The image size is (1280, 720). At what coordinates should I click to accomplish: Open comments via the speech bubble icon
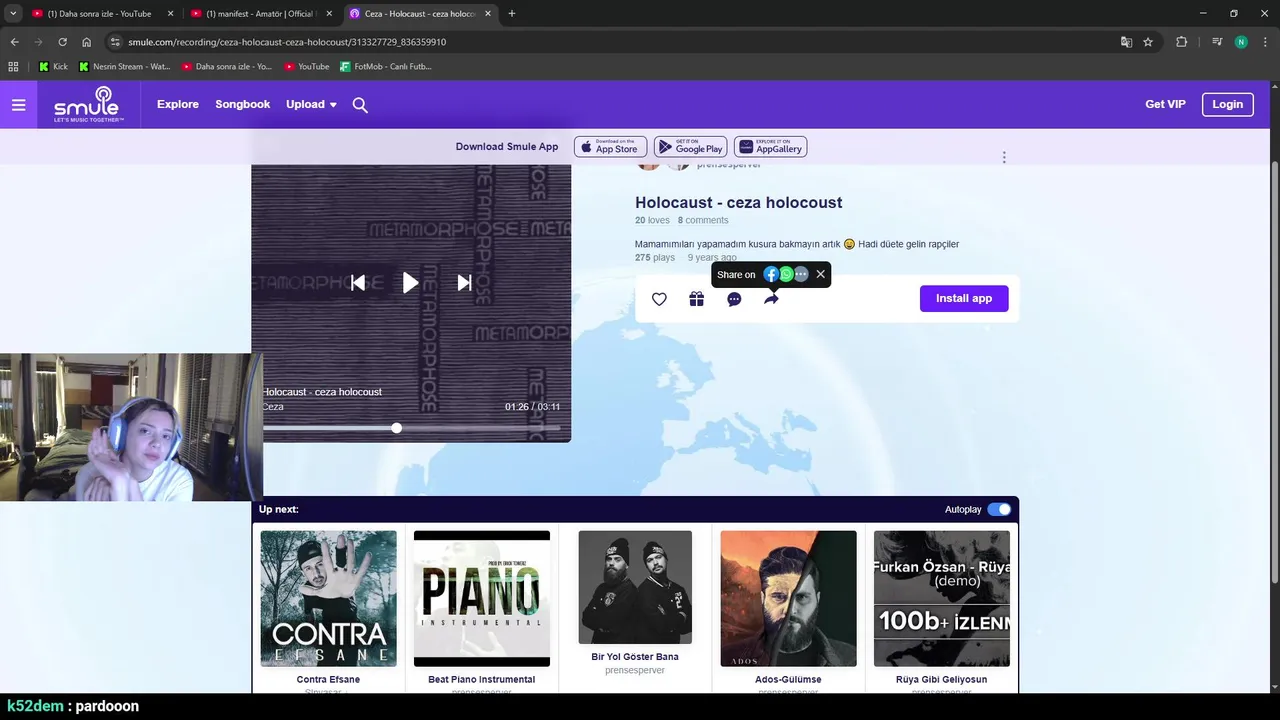point(734,299)
